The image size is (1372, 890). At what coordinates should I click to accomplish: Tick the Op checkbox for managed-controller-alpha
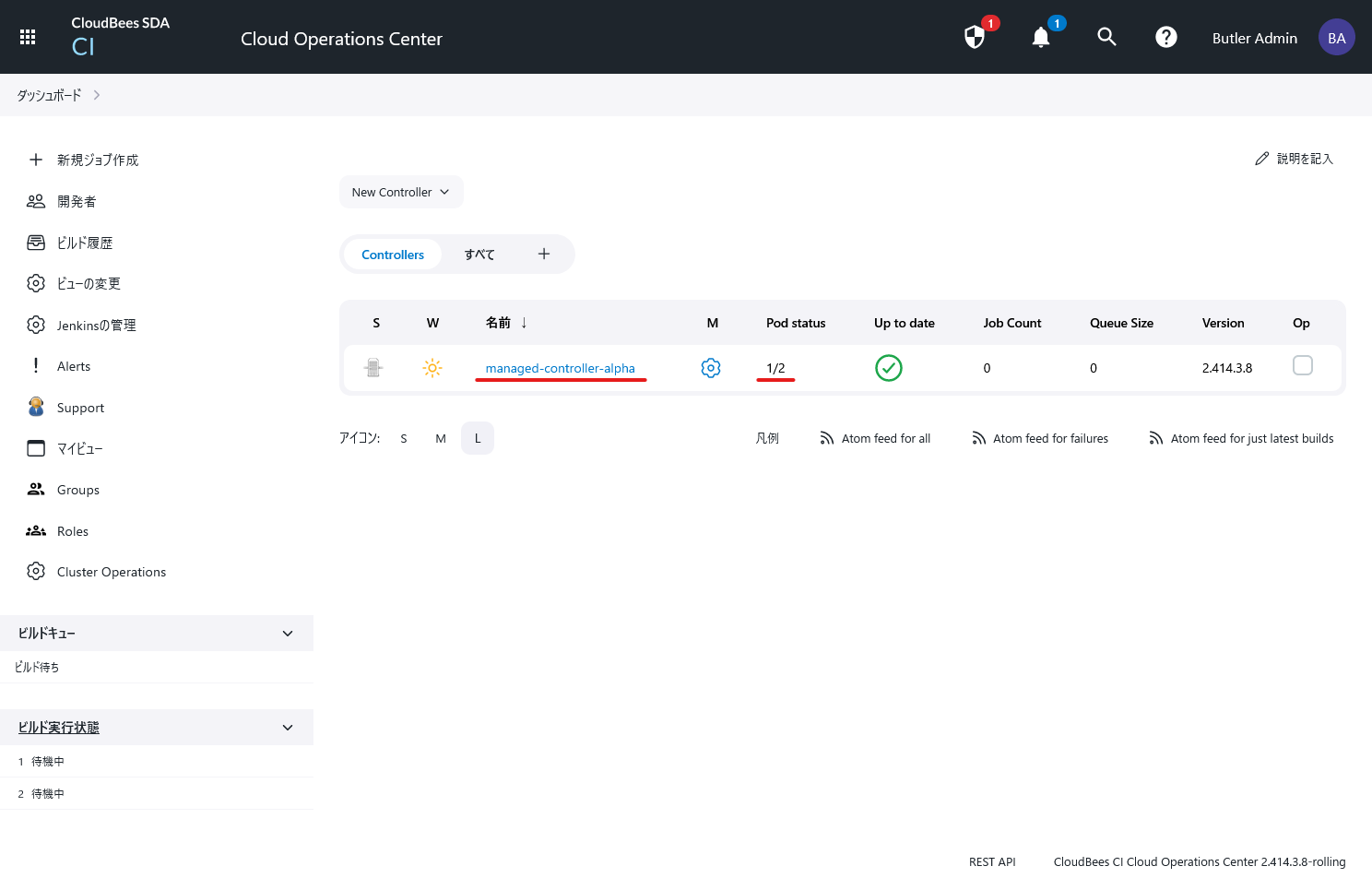click(x=1303, y=366)
